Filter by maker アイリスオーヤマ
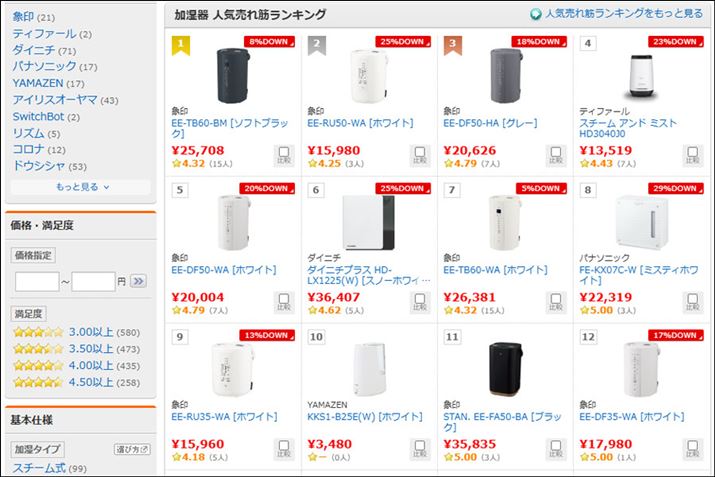Viewport: 715px width, 477px height. pyautogui.click(x=55, y=100)
